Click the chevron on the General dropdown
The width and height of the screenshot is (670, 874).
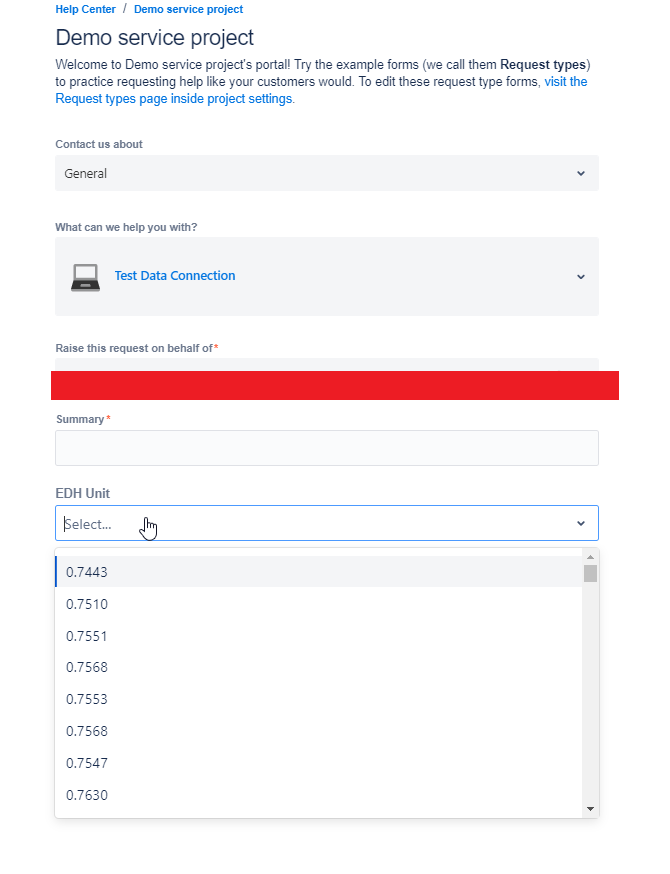581,173
